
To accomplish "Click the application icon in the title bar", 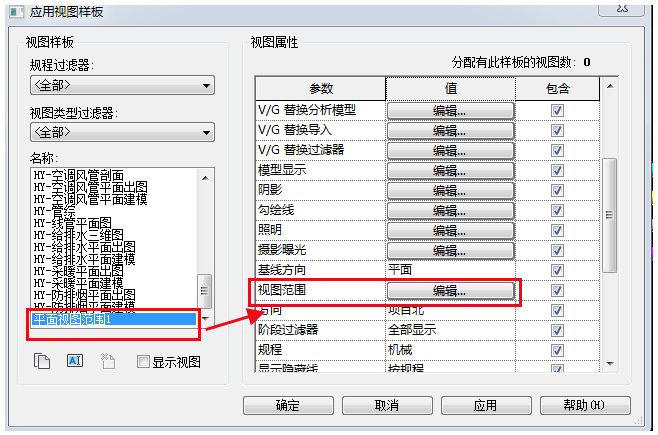I will 17,12.
